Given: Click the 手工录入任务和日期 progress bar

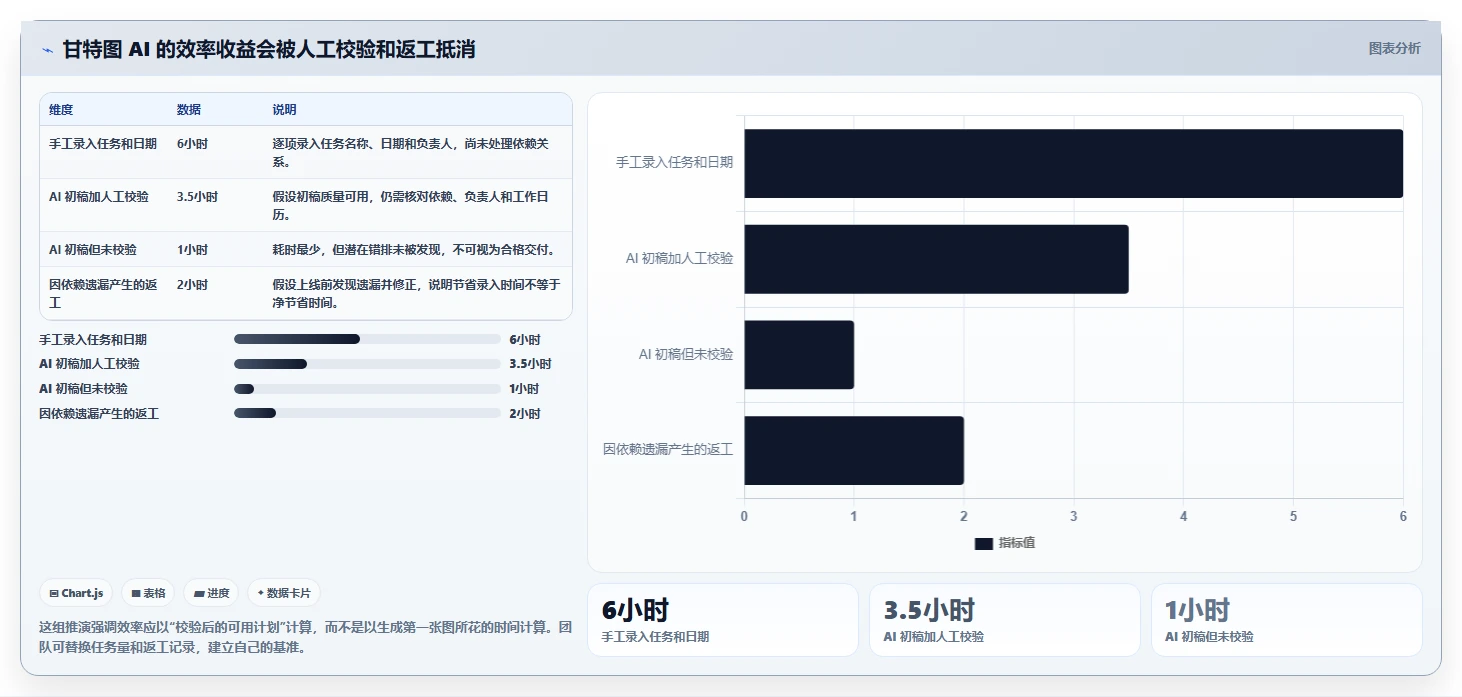Looking at the screenshot, I should [367, 340].
